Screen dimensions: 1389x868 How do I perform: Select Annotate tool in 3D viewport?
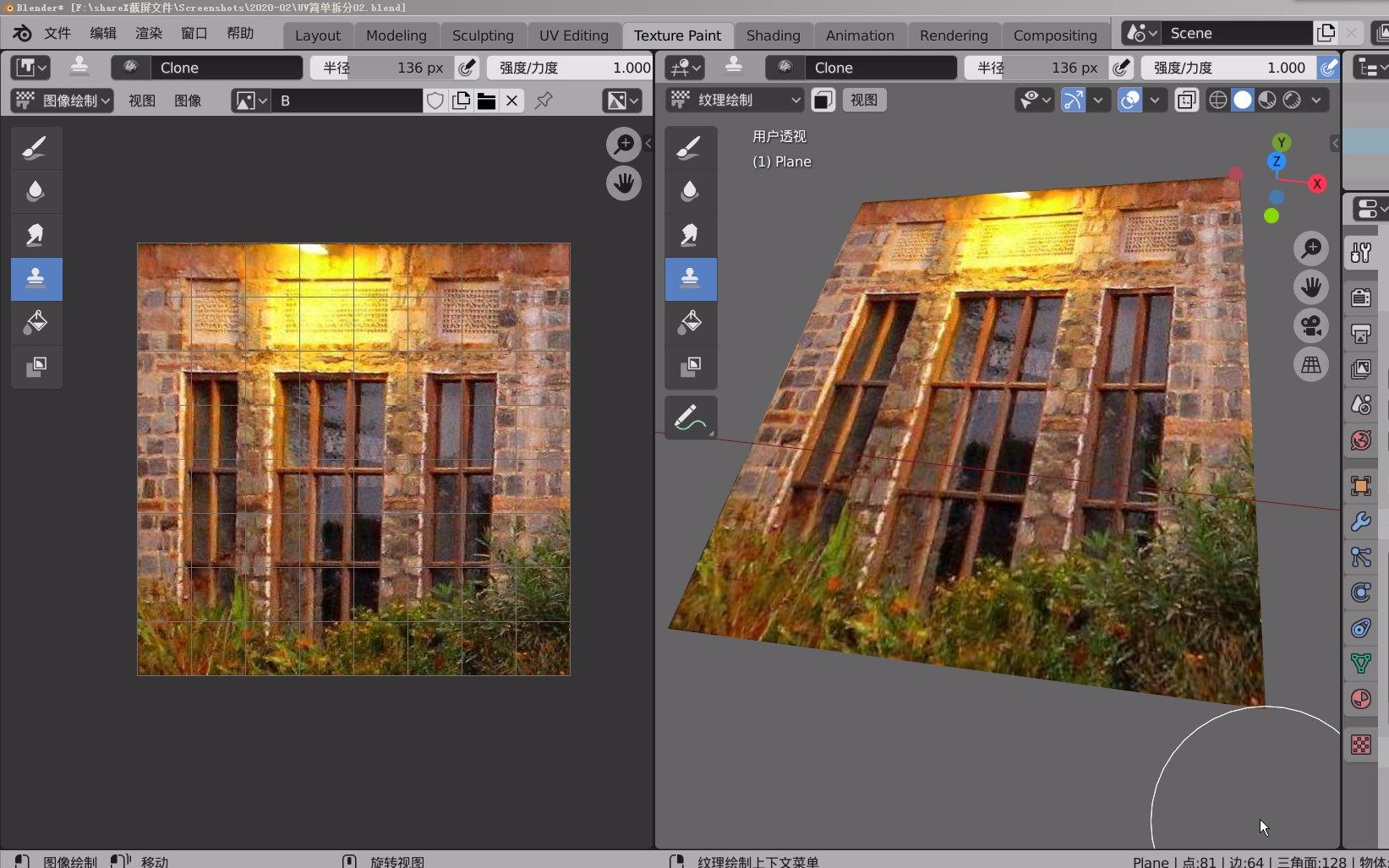pyautogui.click(x=690, y=418)
